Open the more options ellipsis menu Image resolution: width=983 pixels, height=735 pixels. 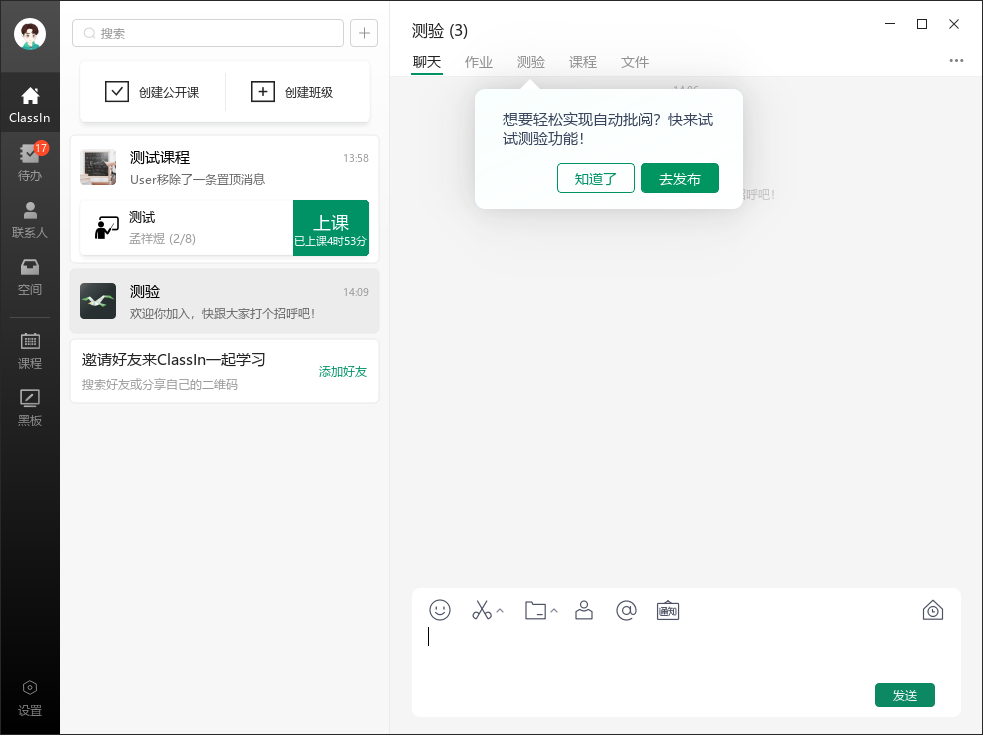point(956,61)
